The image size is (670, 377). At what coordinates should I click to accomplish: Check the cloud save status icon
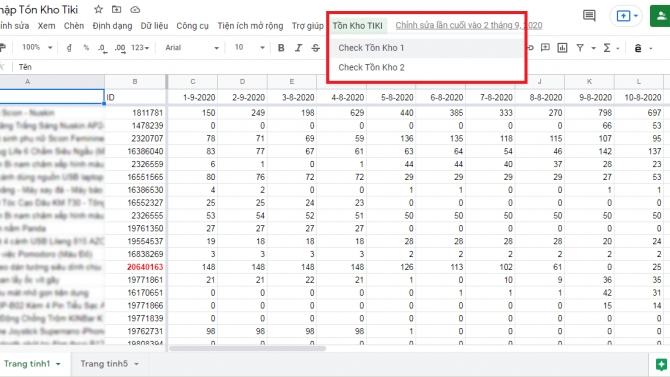point(135,9)
